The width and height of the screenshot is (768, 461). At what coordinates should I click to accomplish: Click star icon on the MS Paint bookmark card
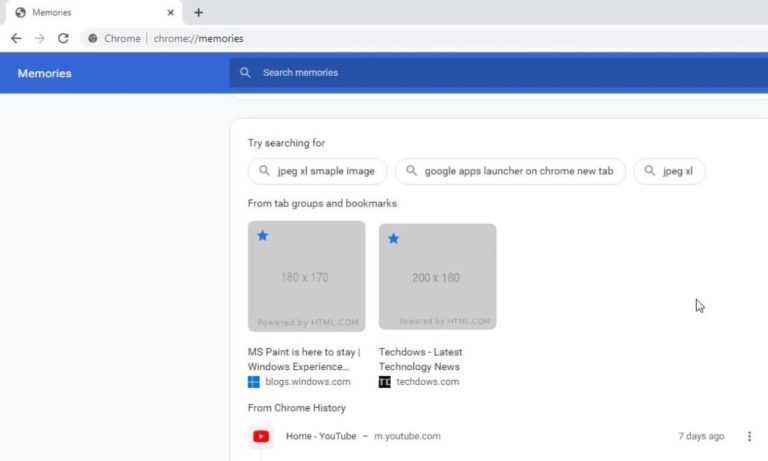pos(263,236)
